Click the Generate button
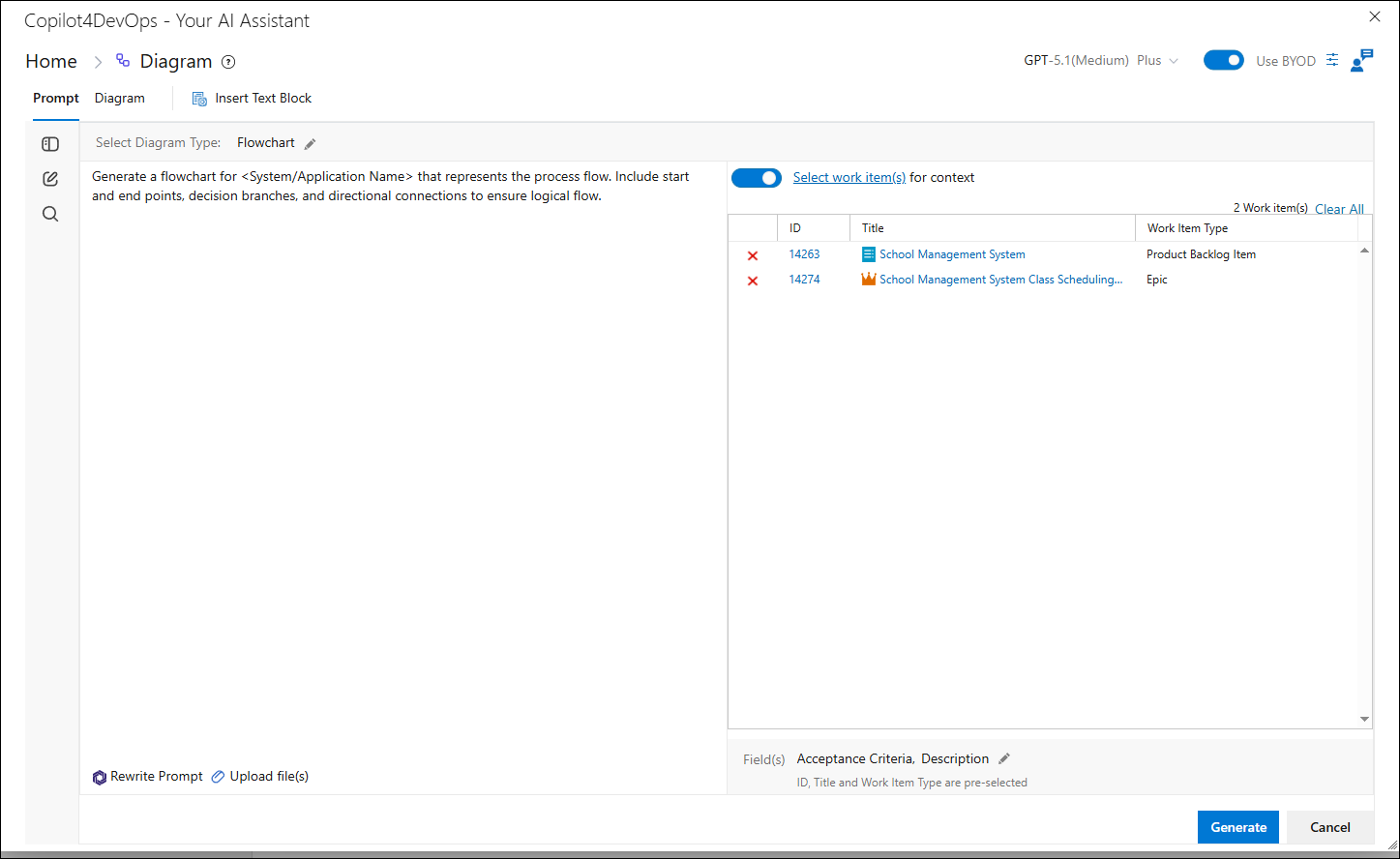The height and width of the screenshot is (859, 1400). tap(1238, 827)
